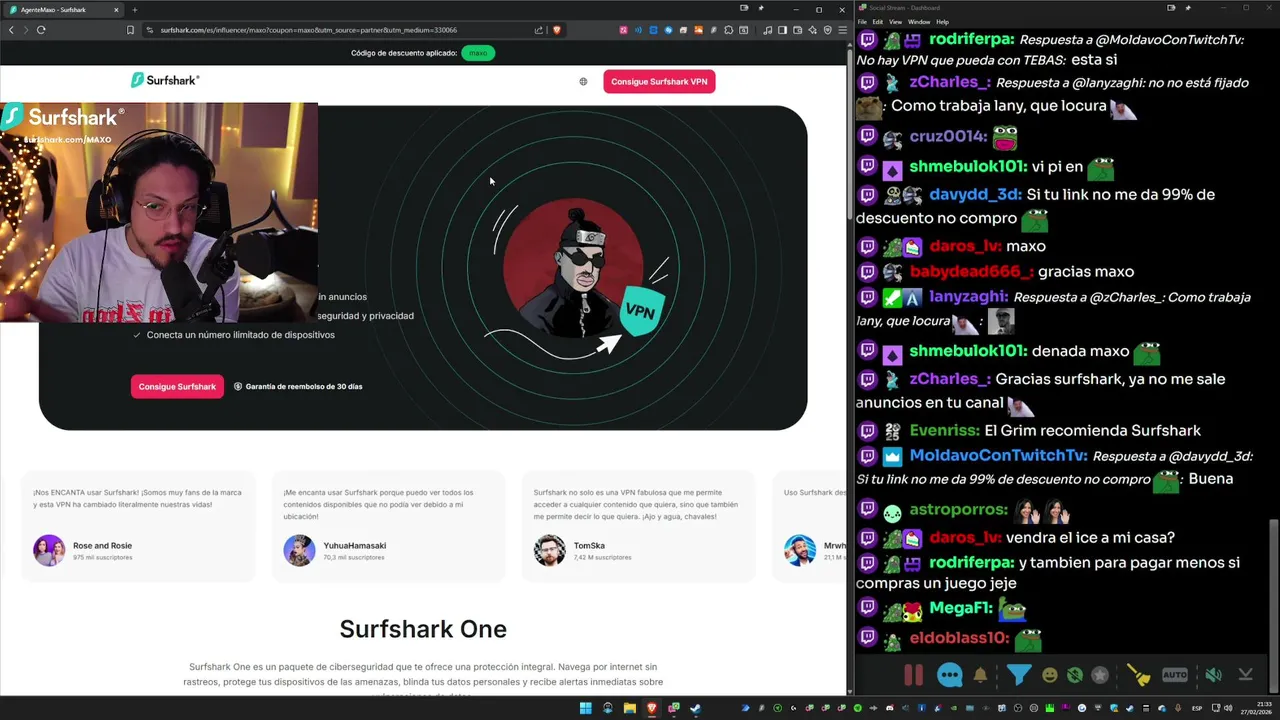Open File menu in Social Stream window

pos(863,21)
